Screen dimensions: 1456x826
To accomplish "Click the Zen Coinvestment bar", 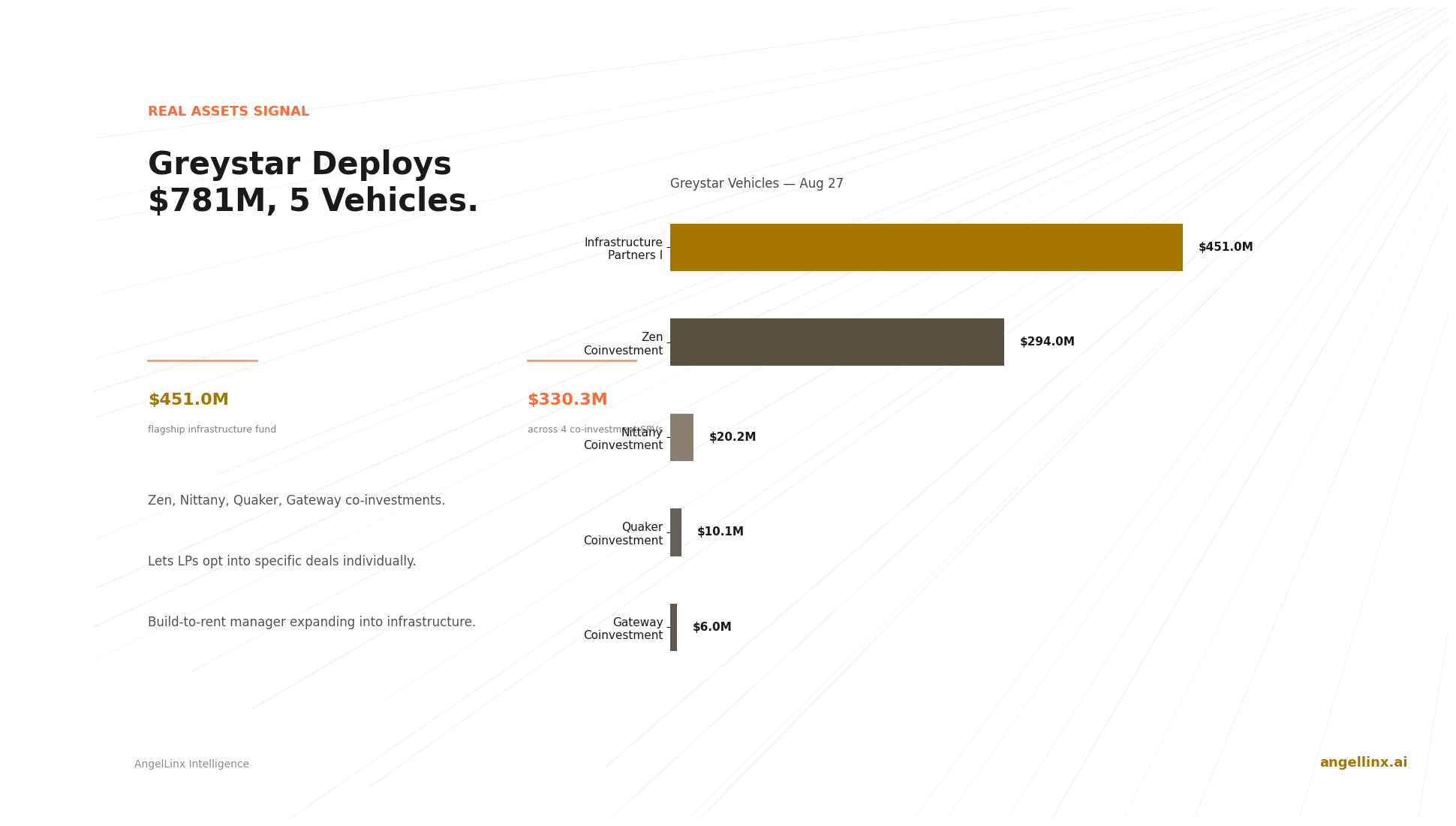I will (x=837, y=342).
